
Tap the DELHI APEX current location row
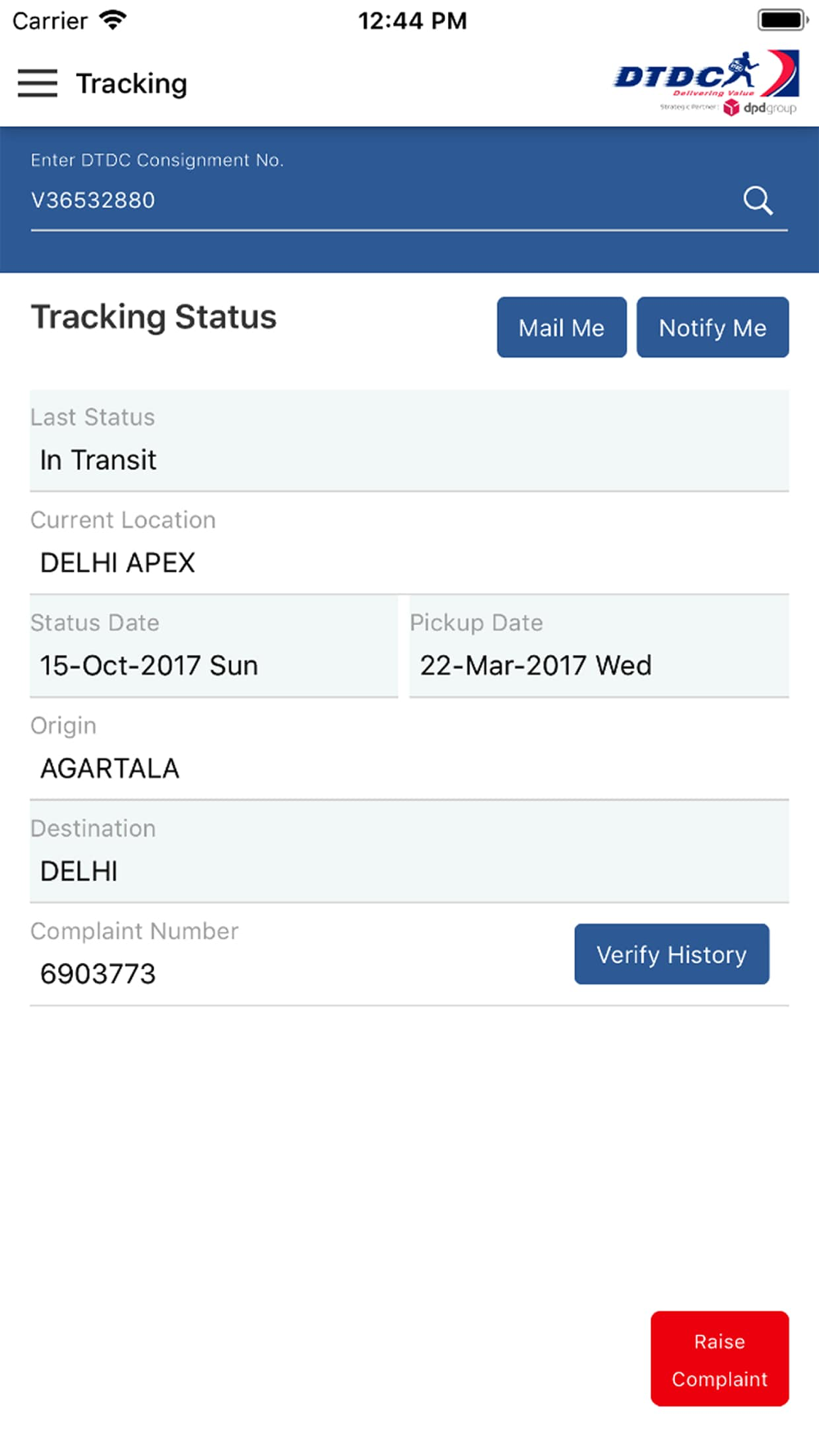(x=409, y=544)
